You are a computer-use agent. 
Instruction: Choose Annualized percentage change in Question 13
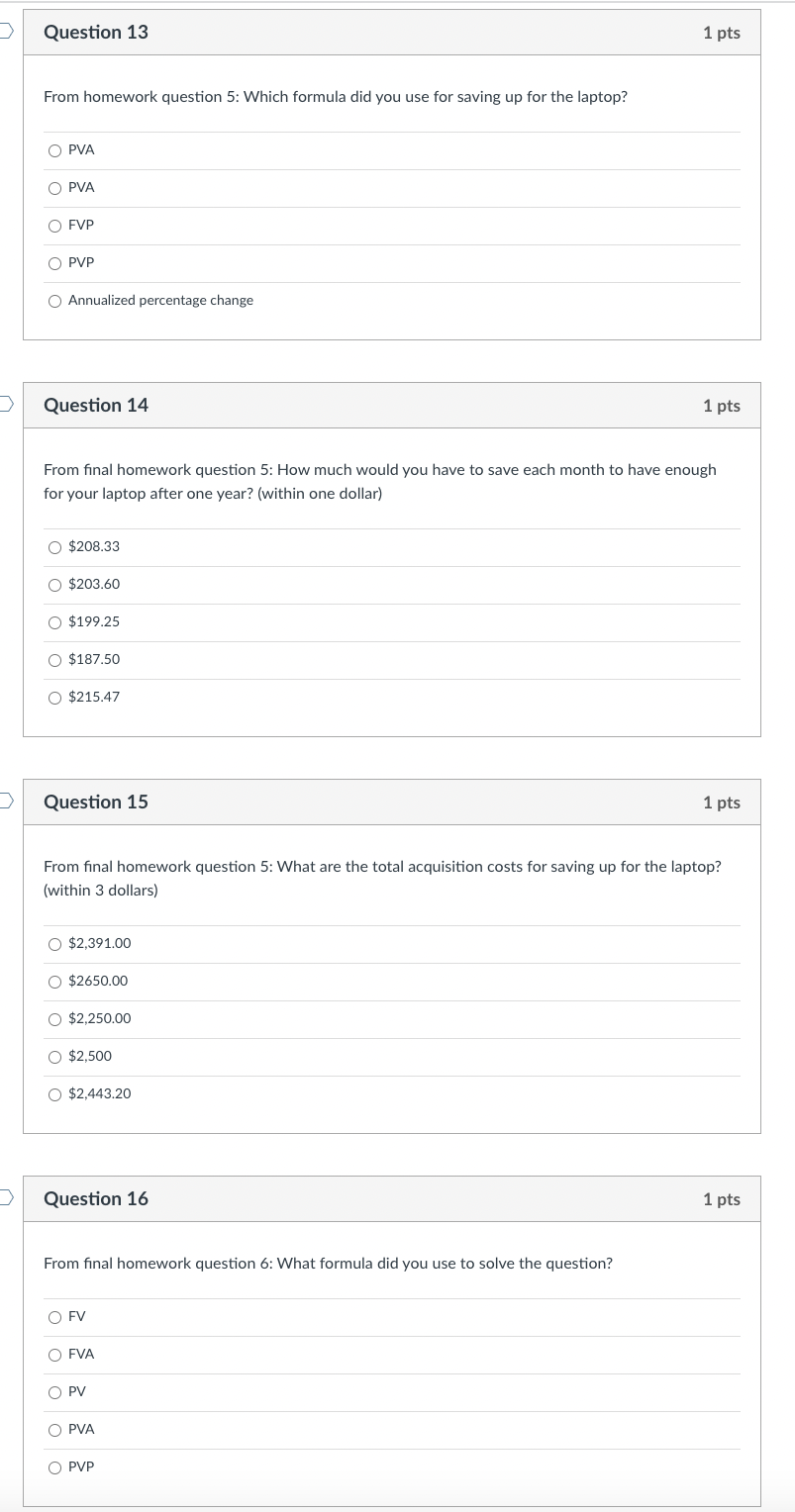(x=54, y=300)
